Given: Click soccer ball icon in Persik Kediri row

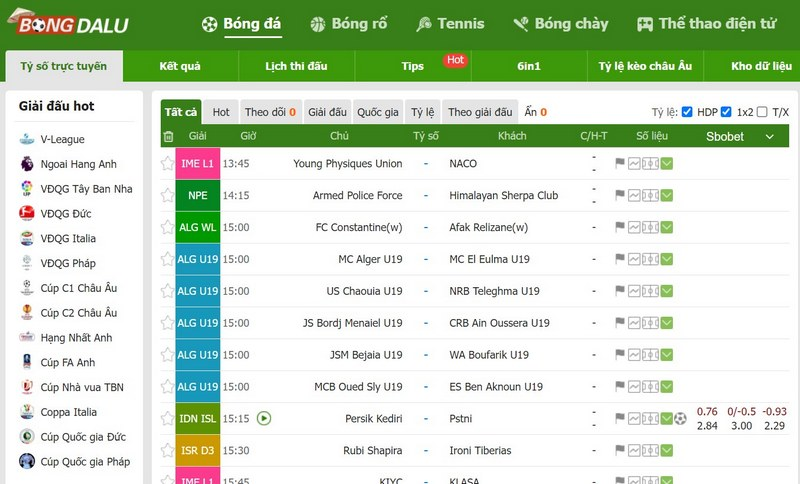Looking at the screenshot, I should tap(680, 419).
